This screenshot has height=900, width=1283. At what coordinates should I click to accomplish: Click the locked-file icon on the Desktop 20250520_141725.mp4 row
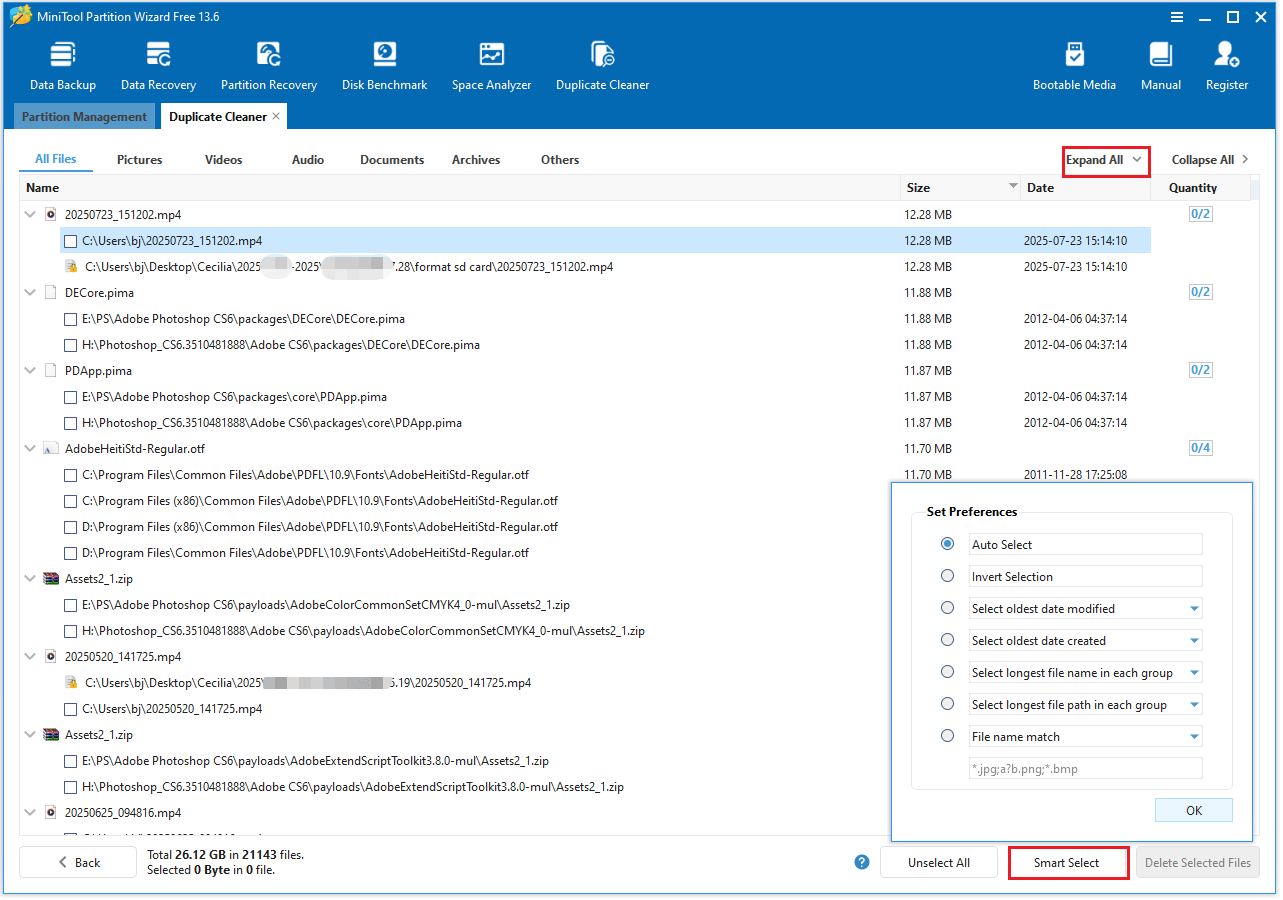click(71, 683)
